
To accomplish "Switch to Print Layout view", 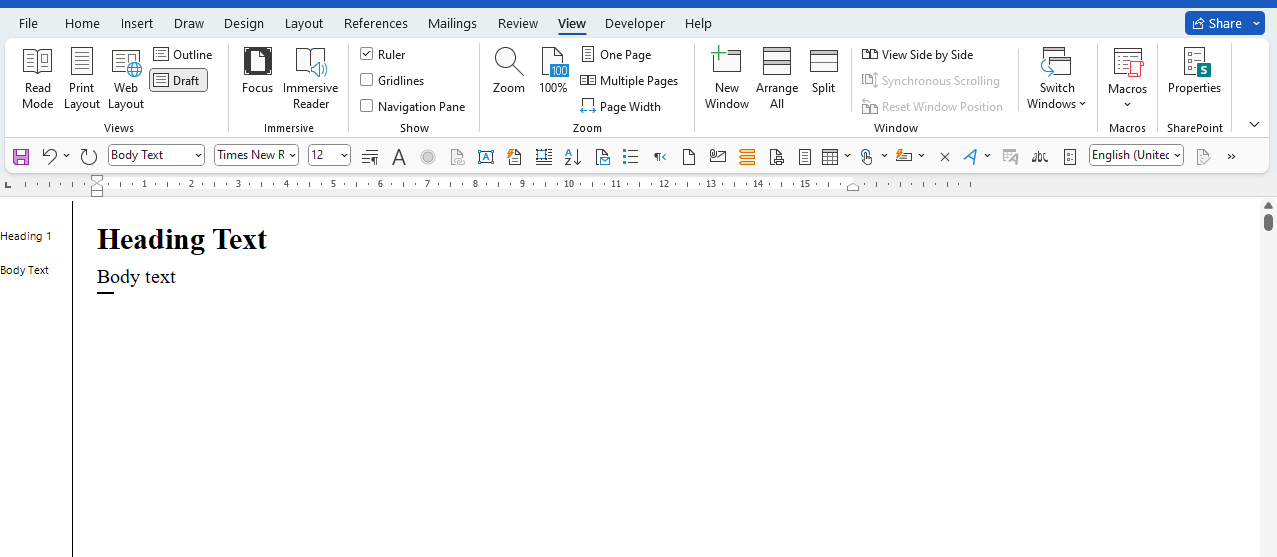I will click(82, 79).
